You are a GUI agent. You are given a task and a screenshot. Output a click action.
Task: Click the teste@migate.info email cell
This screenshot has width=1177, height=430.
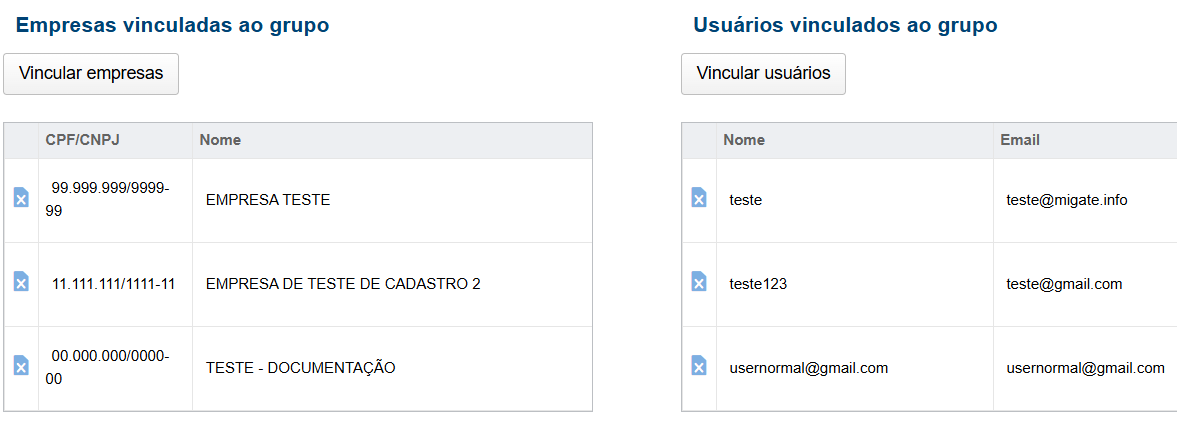pyautogui.click(x=1067, y=200)
